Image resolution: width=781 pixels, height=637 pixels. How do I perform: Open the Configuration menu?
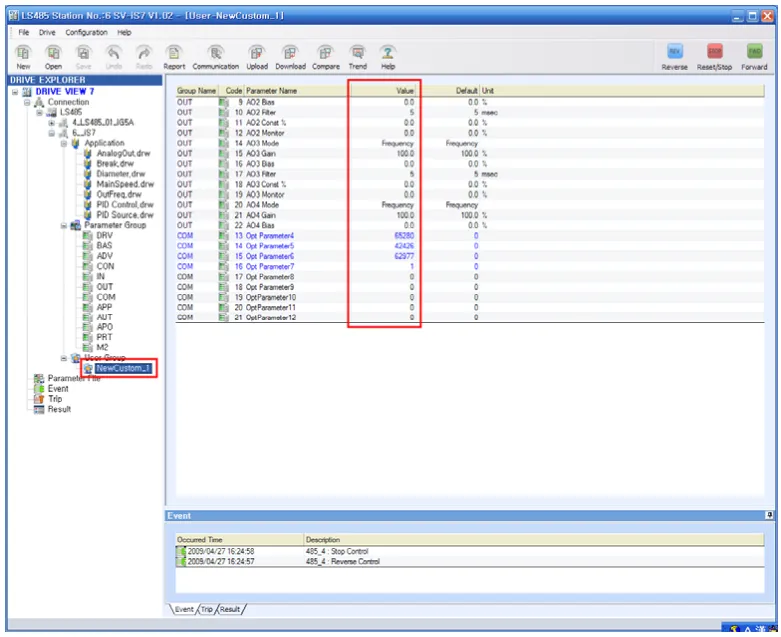coord(86,32)
